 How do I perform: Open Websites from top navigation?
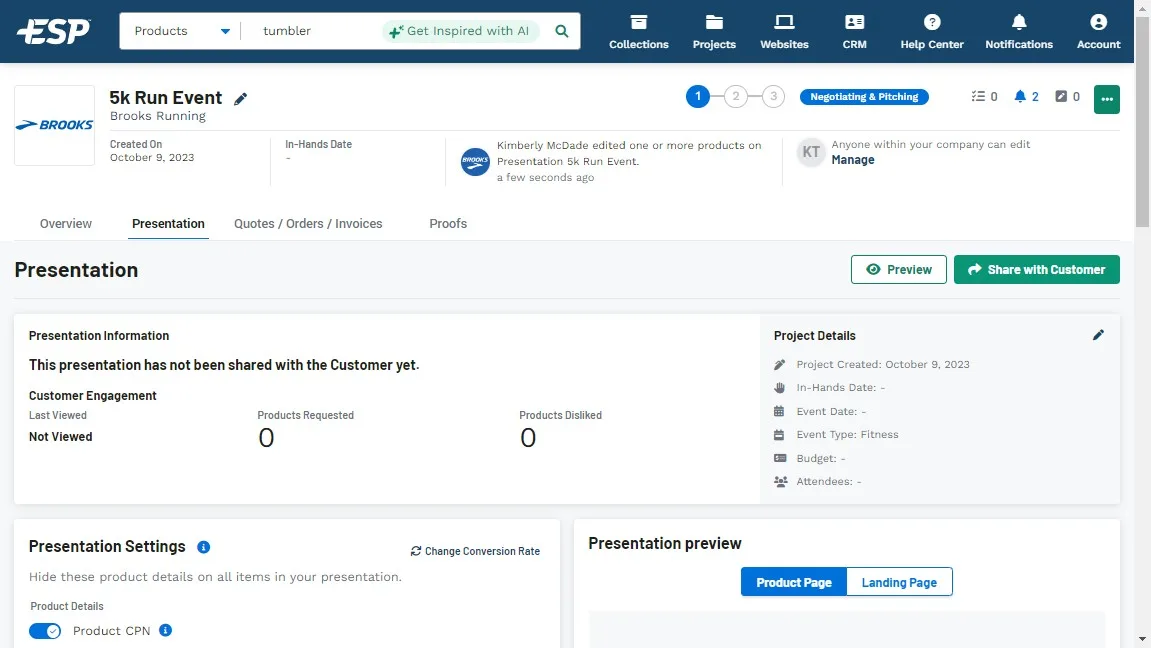pyautogui.click(x=784, y=32)
